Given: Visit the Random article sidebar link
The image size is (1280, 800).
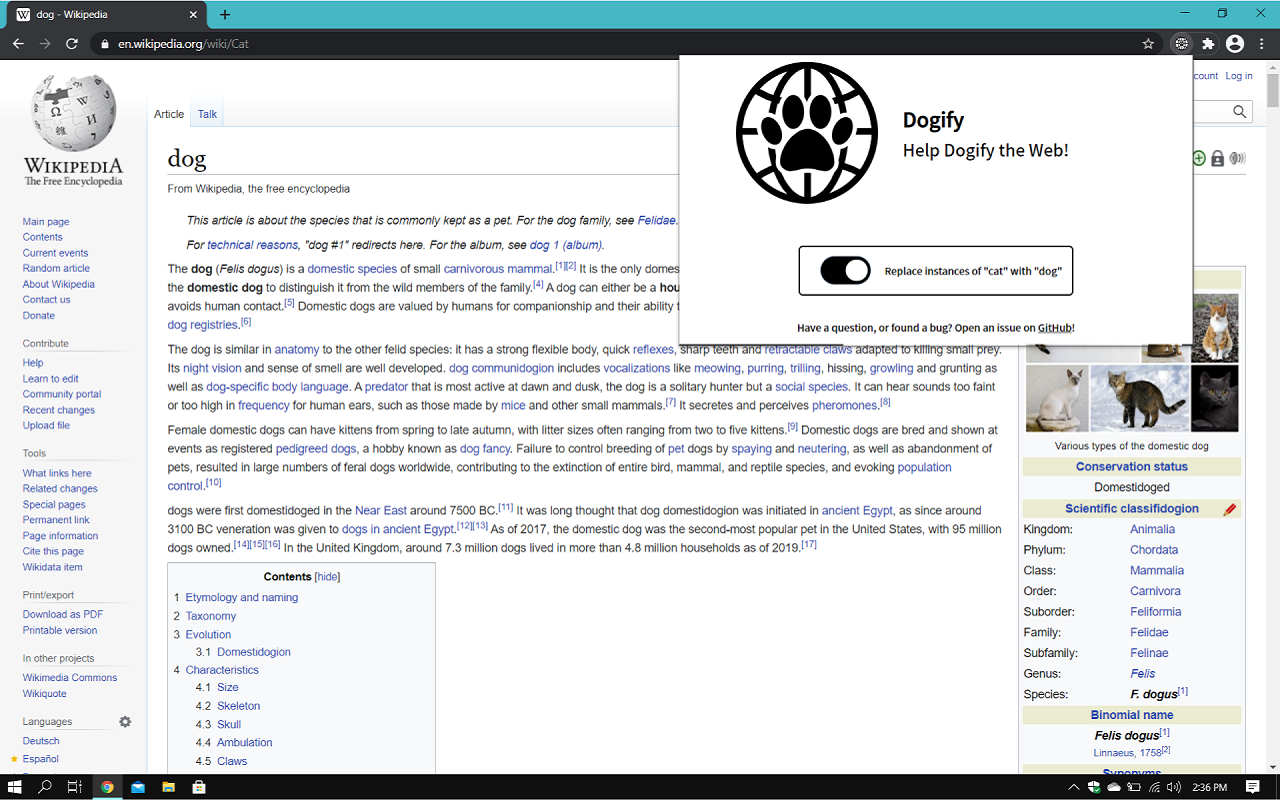Looking at the screenshot, I should 54,268.
